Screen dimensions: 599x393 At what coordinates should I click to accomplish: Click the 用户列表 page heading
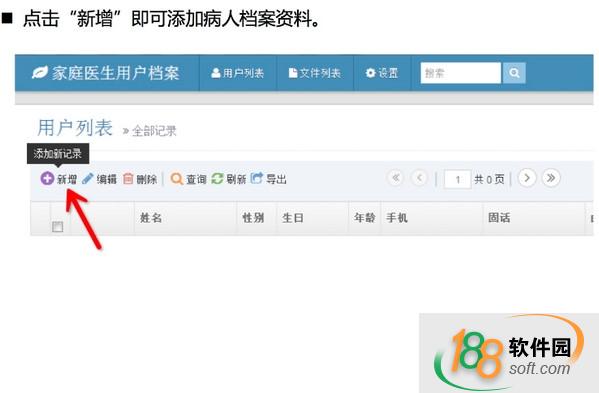[75, 128]
